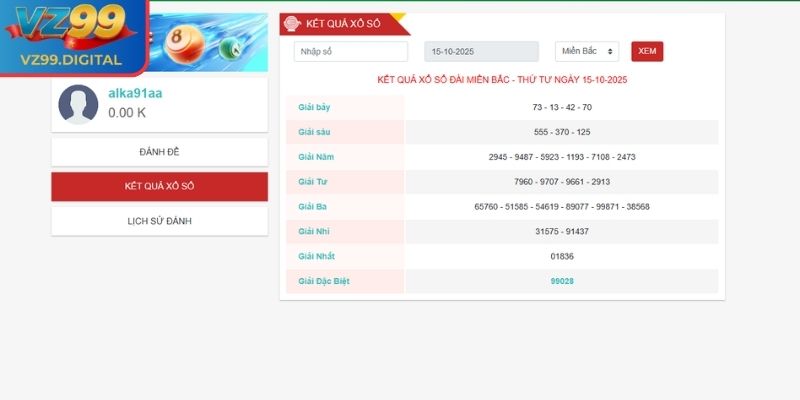Select the KẾT QUẢ XỔ SỐ sidebar item
Viewport: 800px width, 400px height.
[160, 186]
